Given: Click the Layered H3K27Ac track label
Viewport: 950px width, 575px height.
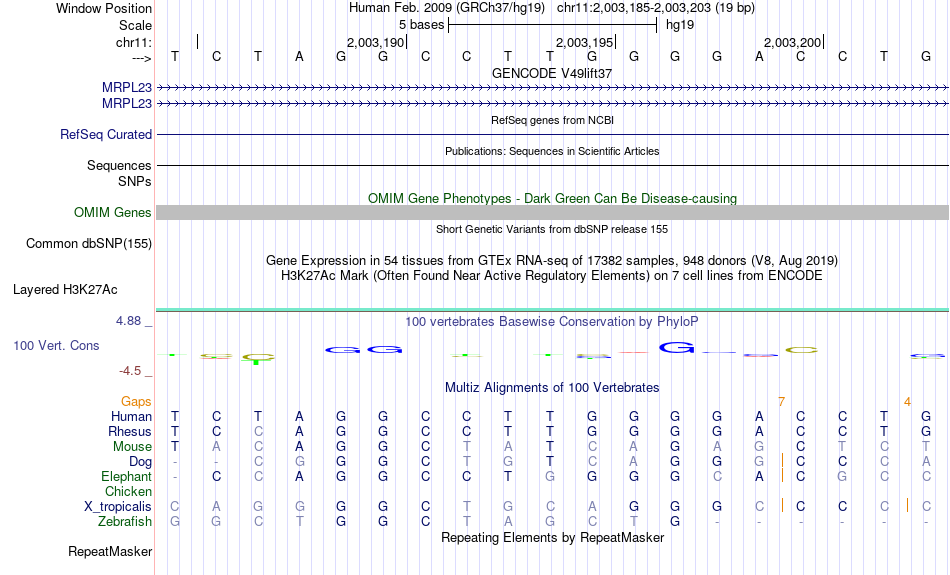Looking at the screenshot, I should click(x=65, y=290).
